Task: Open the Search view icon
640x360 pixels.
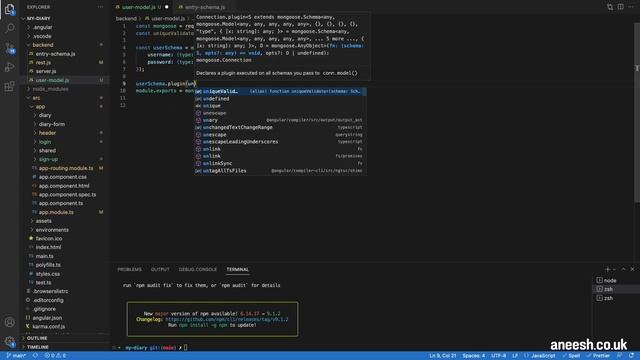Action: tap(9, 28)
